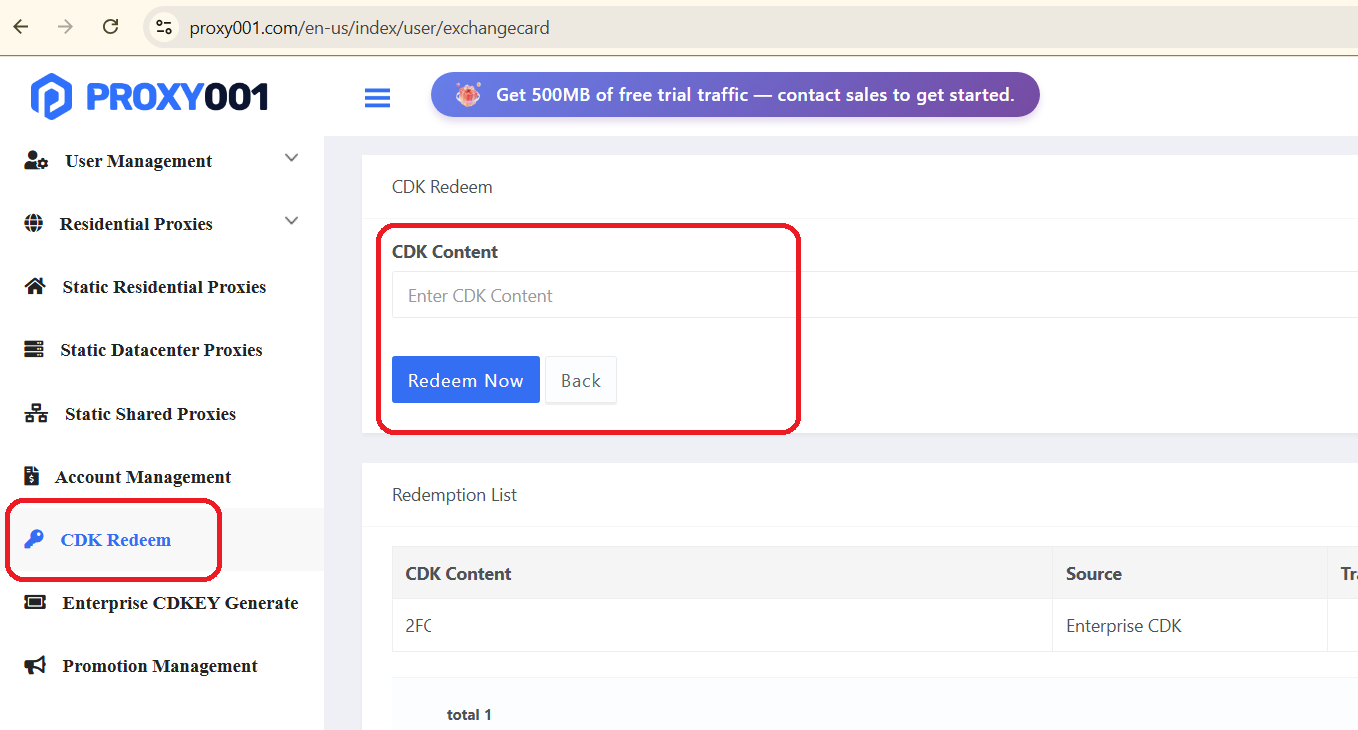Toggle the hamburger sidebar menu icon
This screenshot has width=1358, height=730.
(x=377, y=97)
